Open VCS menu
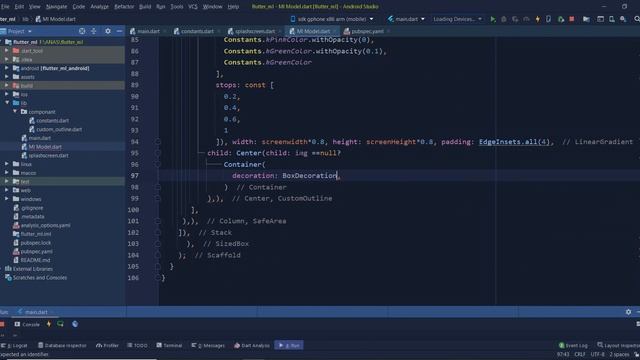The width and height of the screenshot is (640, 360). click(193, 7)
